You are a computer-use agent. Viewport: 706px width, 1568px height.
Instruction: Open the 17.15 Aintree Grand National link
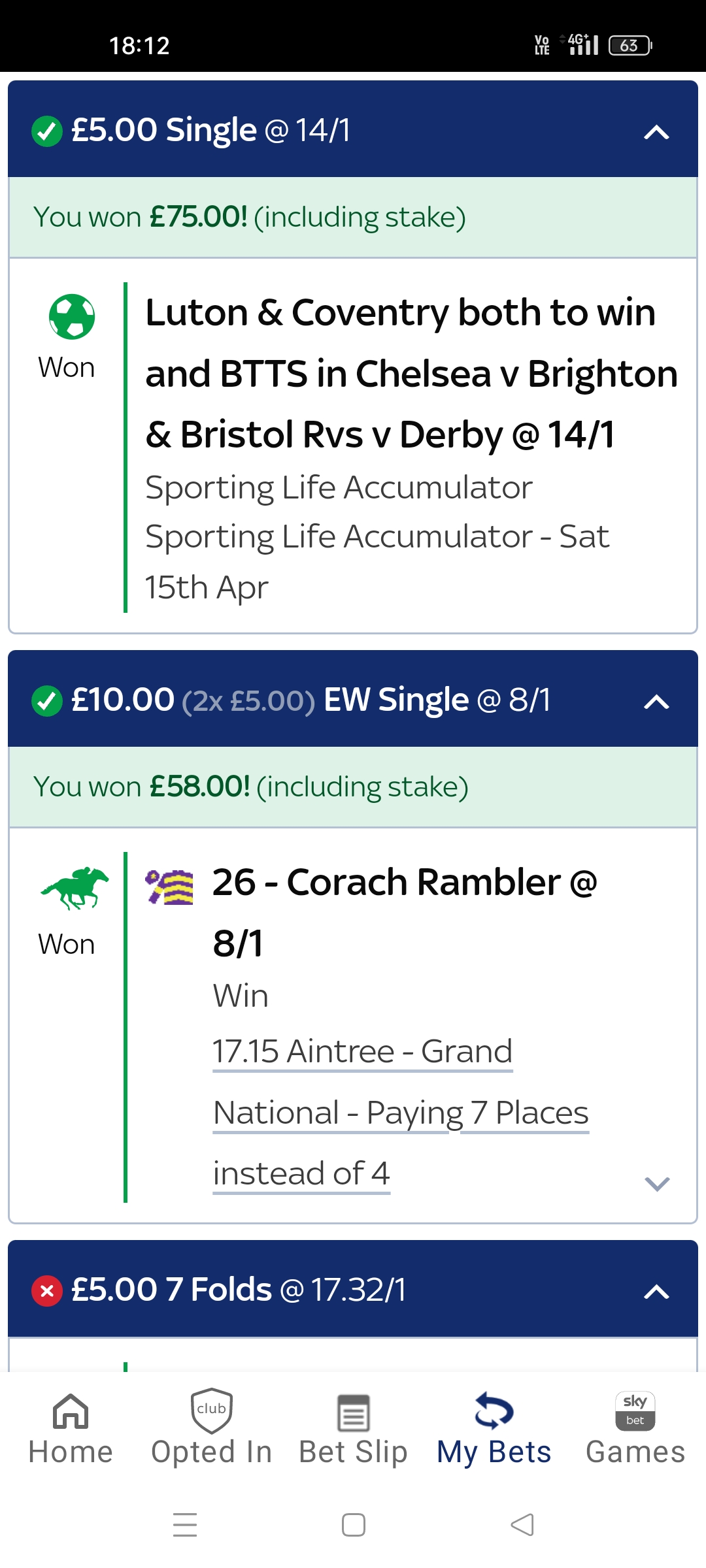click(x=401, y=1113)
